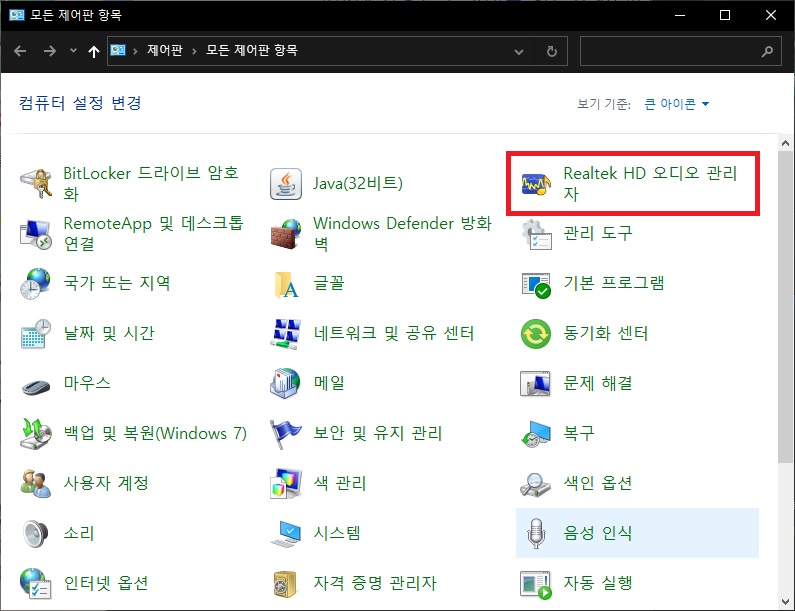Image resolution: width=795 pixels, height=611 pixels.
Task: Open Java(32비트) text link
Action: [358, 183]
